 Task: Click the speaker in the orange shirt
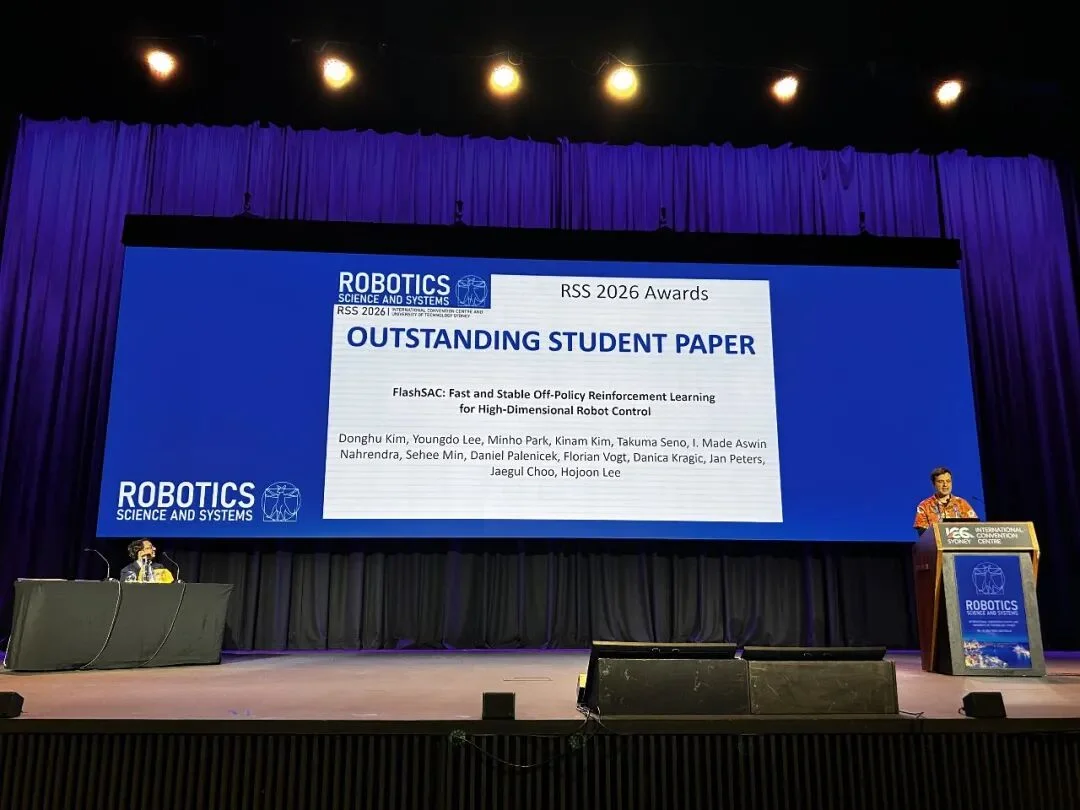[x=944, y=498]
